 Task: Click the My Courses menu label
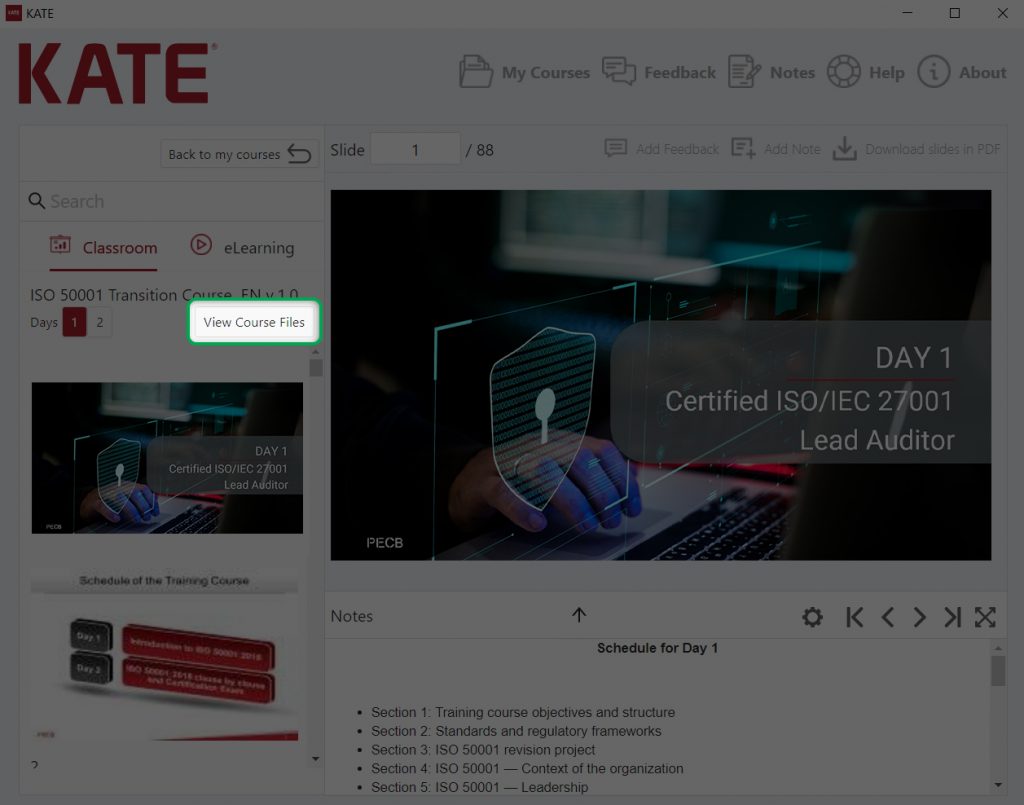pyautogui.click(x=546, y=72)
